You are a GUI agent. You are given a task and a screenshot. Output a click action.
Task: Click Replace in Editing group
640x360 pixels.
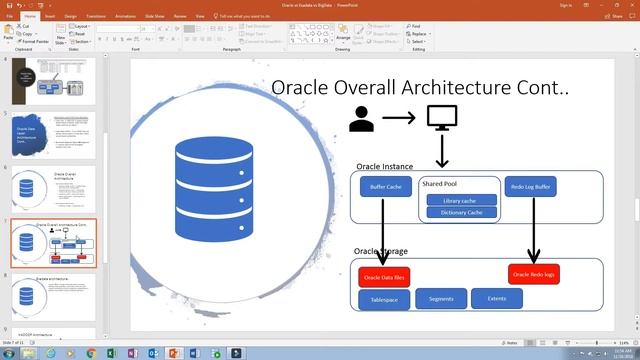pyautogui.click(x=418, y=34)
